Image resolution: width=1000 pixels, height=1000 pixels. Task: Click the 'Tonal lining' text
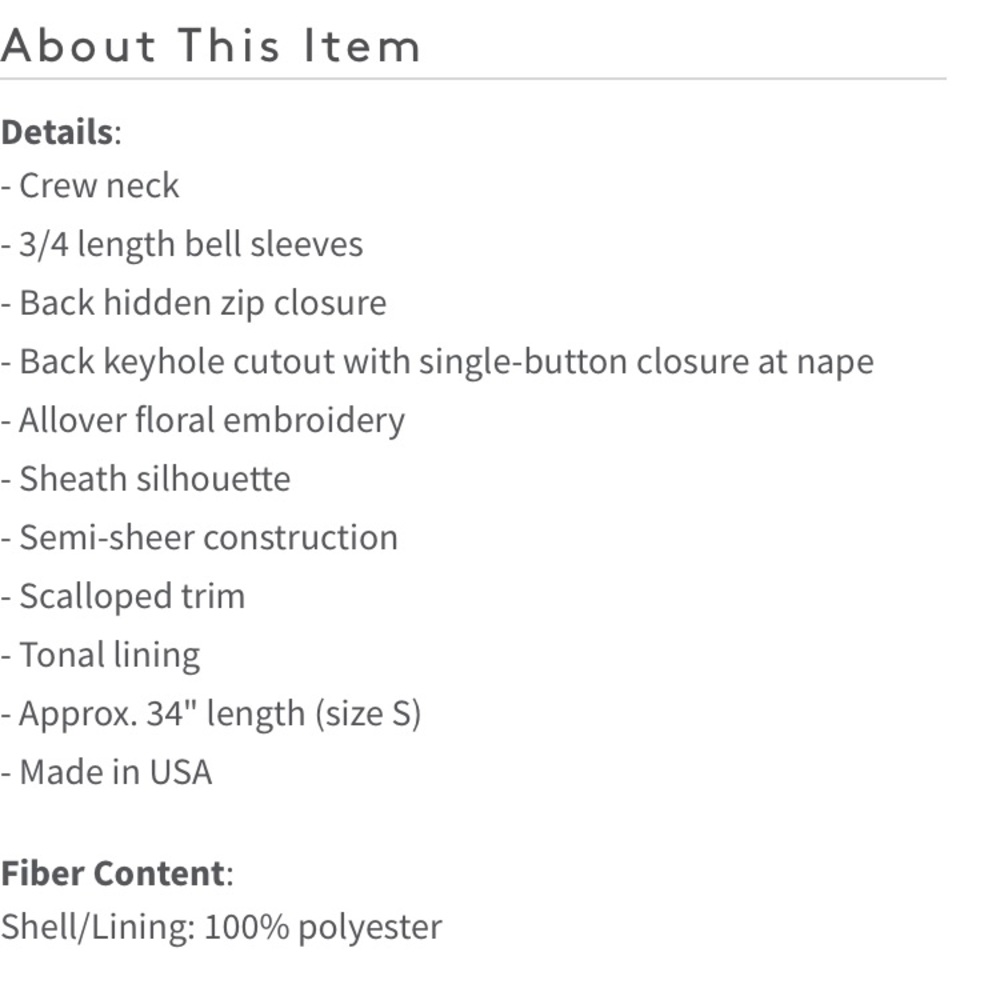click(109, 655)
